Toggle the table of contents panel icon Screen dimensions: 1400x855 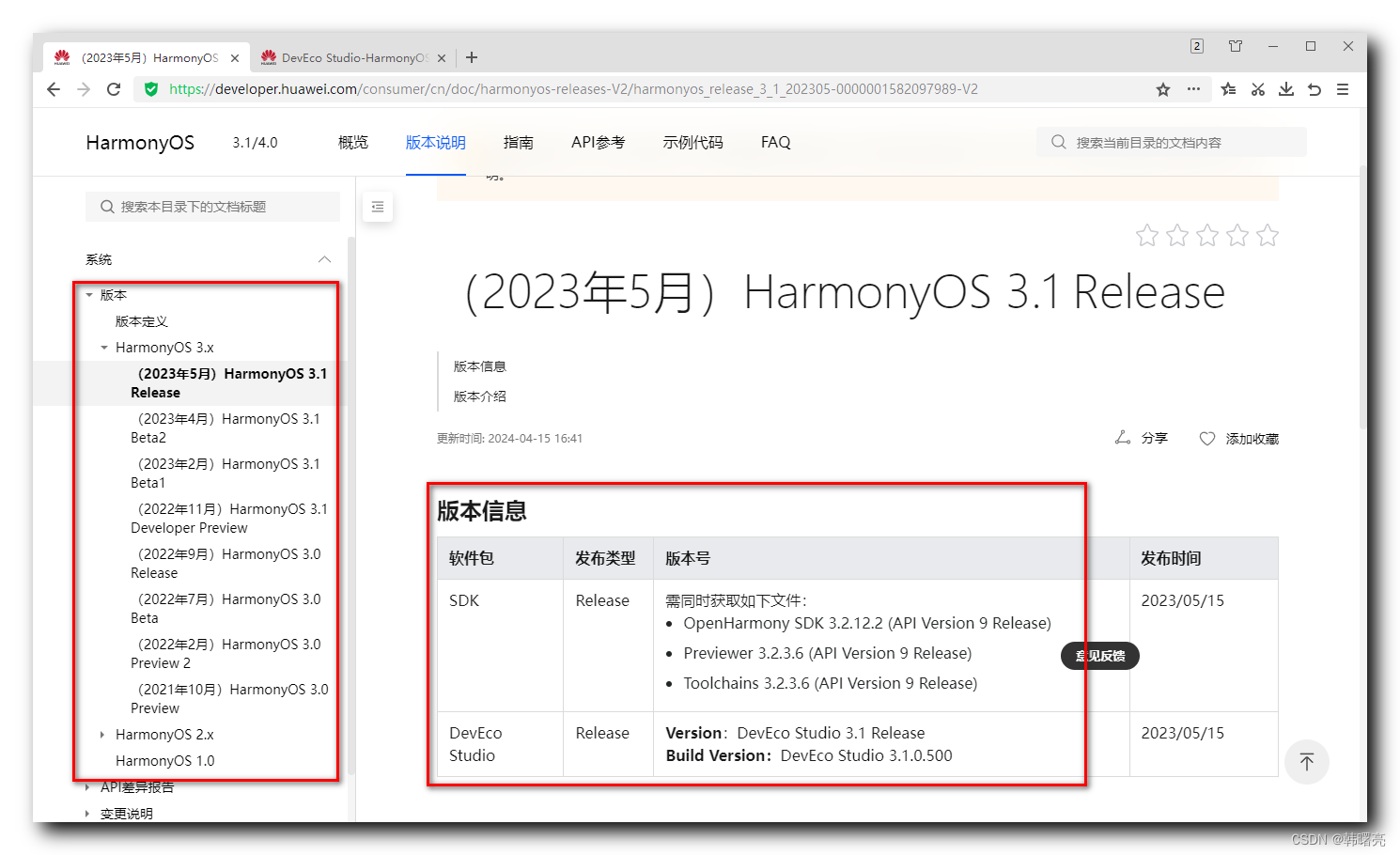pyautogui.click(x=378, y=207)
